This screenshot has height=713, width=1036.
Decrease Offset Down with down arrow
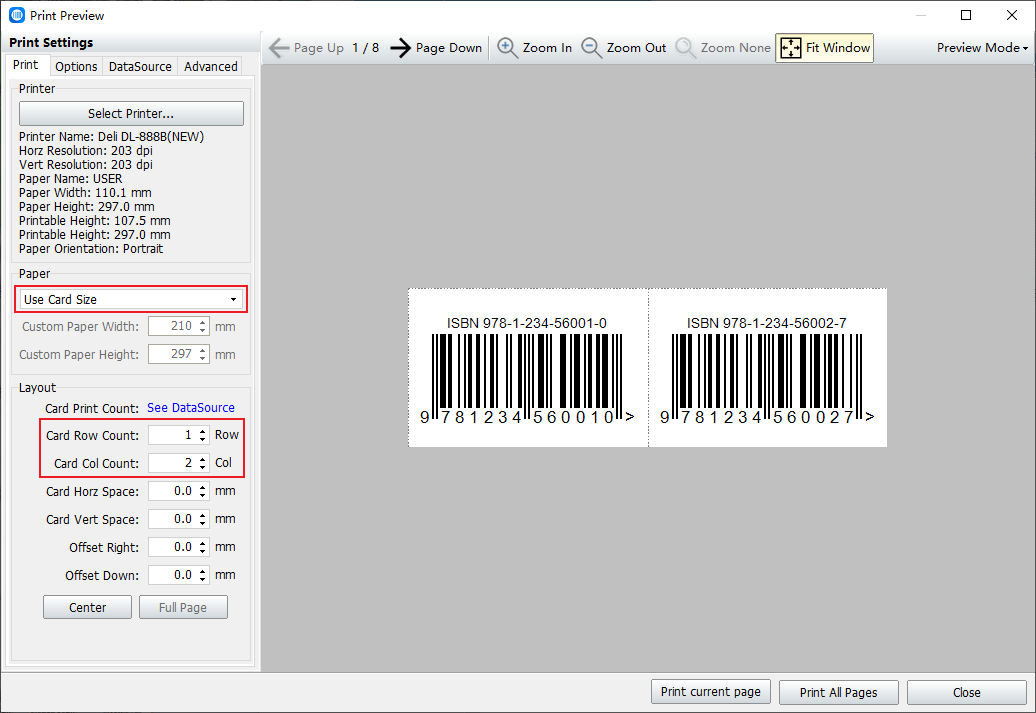tap(202, 580)
